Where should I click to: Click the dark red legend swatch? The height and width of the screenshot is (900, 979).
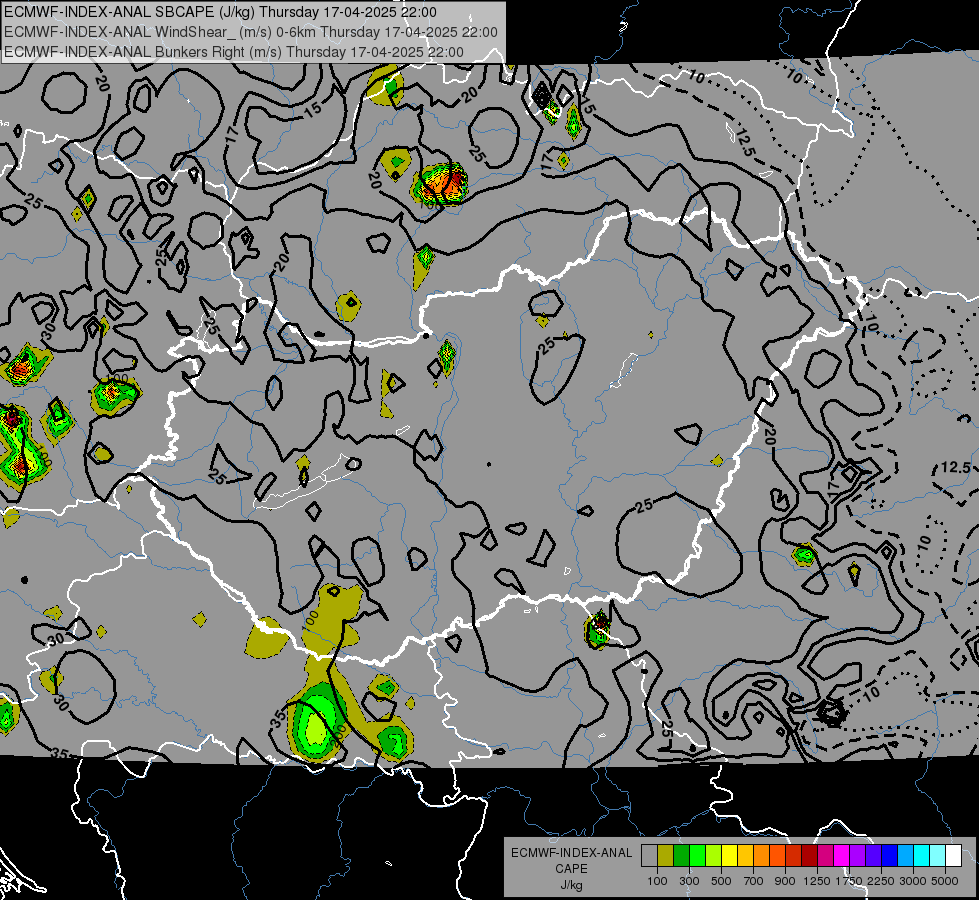coord(809,856)
